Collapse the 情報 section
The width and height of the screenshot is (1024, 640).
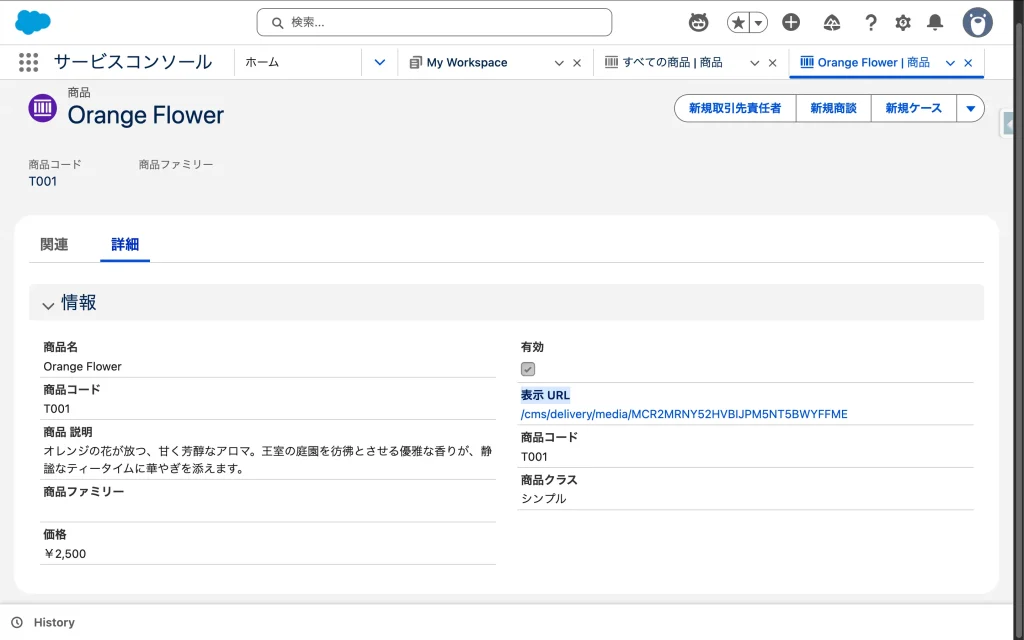48,304
